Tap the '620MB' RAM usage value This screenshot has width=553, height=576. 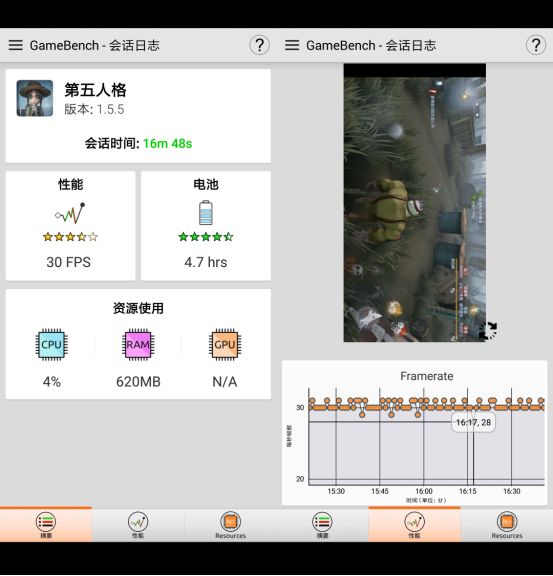[138, 382]
